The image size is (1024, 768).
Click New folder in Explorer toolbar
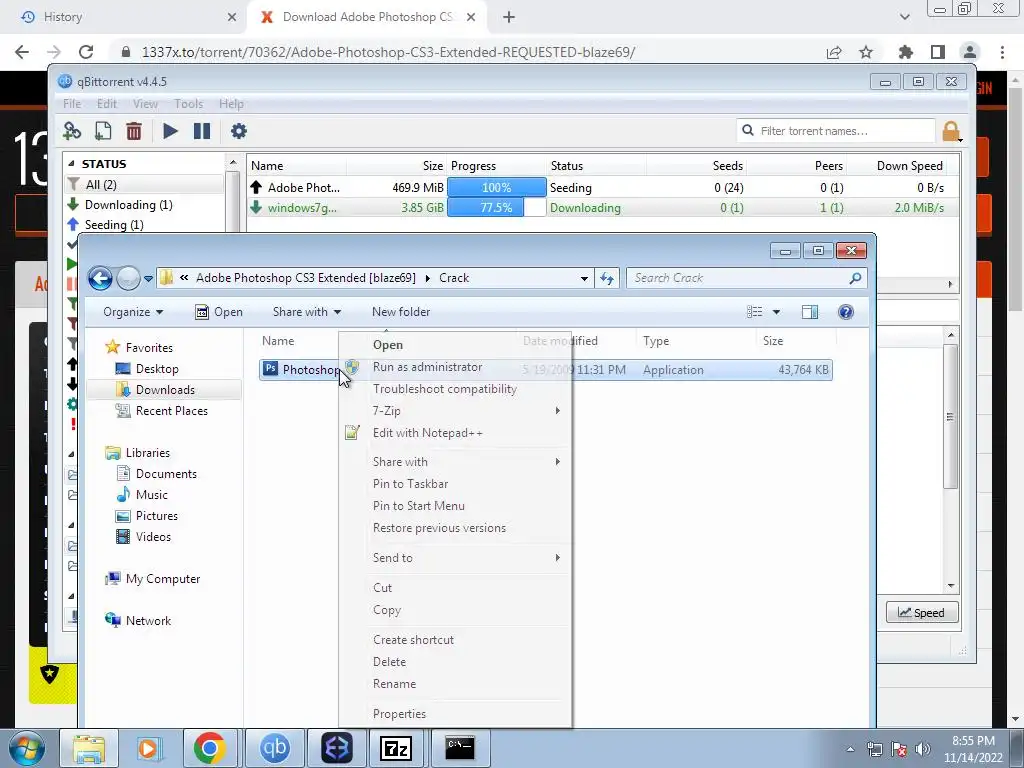[x=401, y=312]
